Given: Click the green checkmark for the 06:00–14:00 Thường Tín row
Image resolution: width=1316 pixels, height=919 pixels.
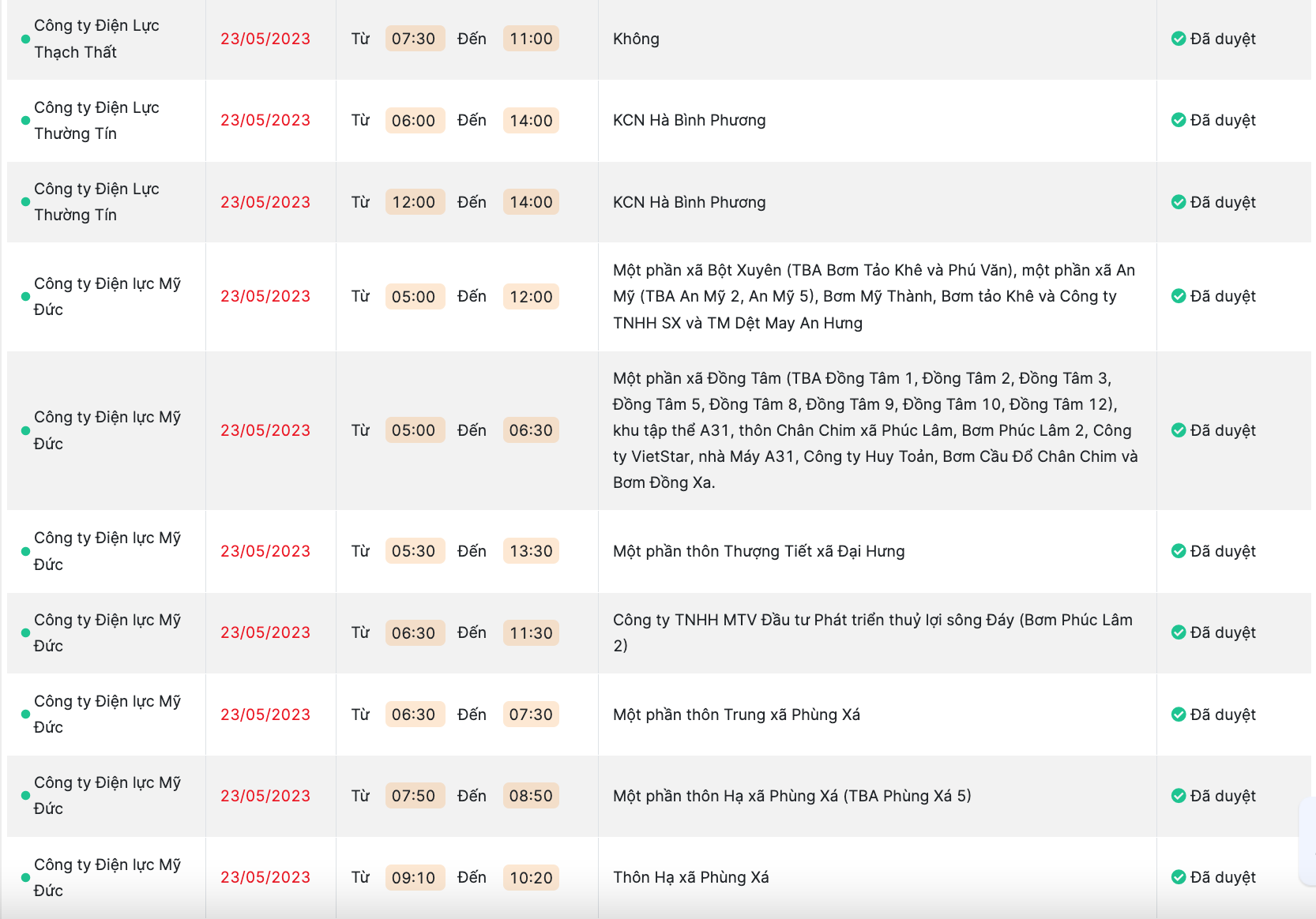Looking at the screenshot, I should point(1178,120).
